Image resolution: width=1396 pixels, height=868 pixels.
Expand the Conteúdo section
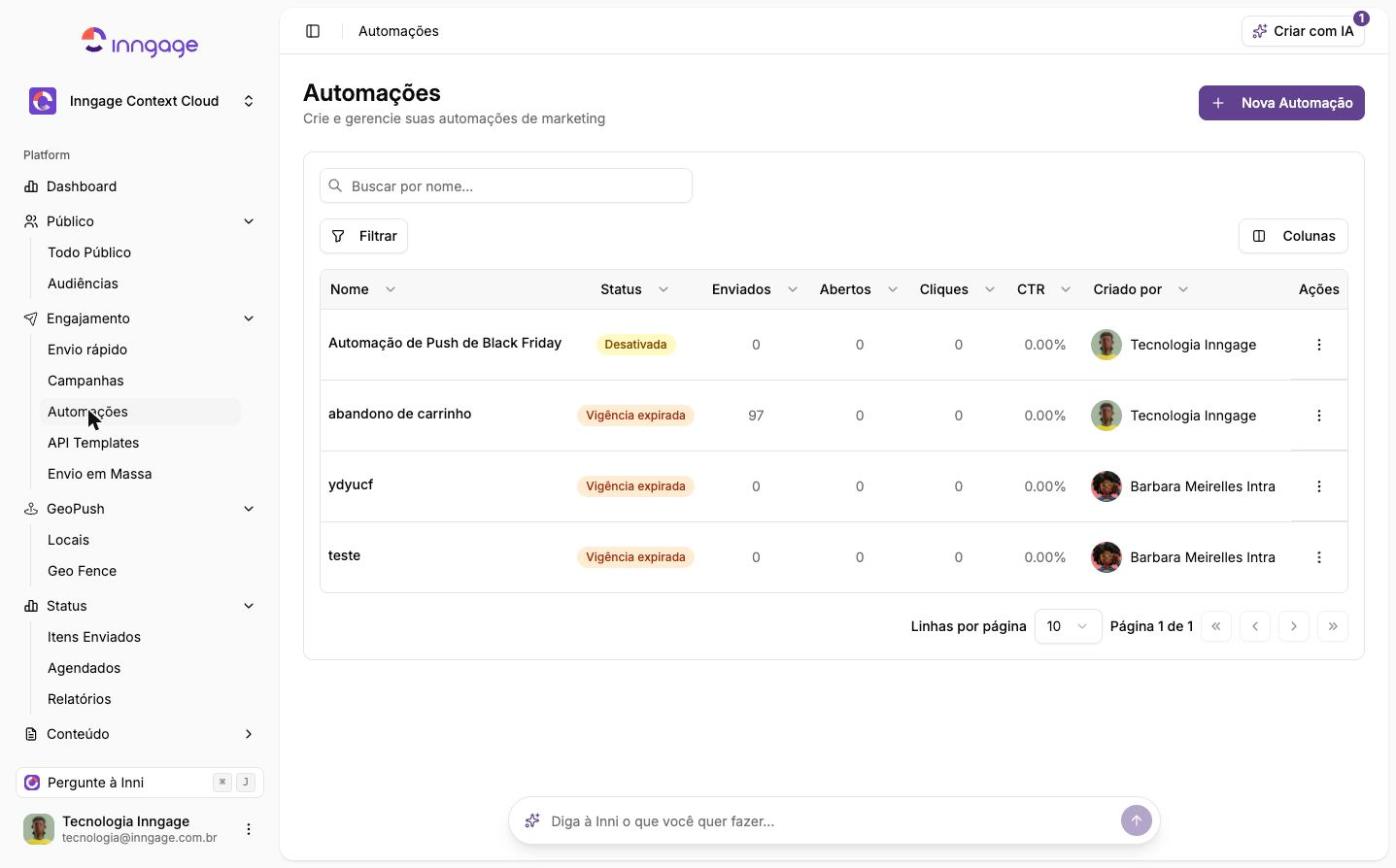pyautogui.click(x=140, y=733)
